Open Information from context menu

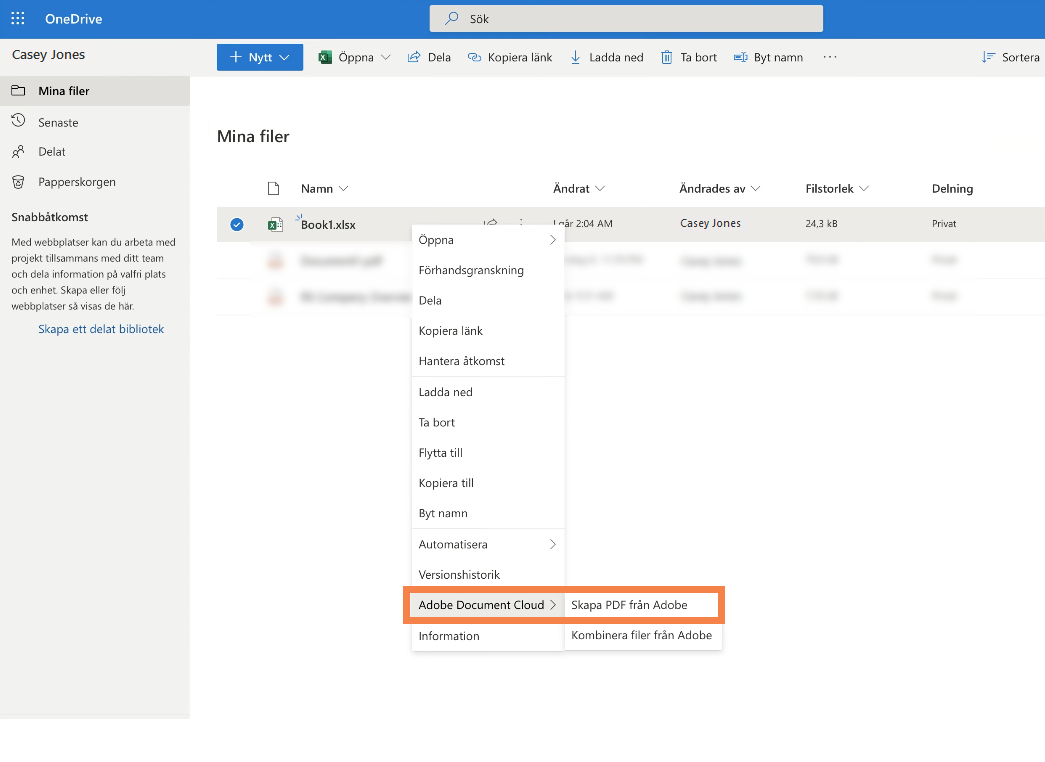pyautogui.click(x=488, y=636)
